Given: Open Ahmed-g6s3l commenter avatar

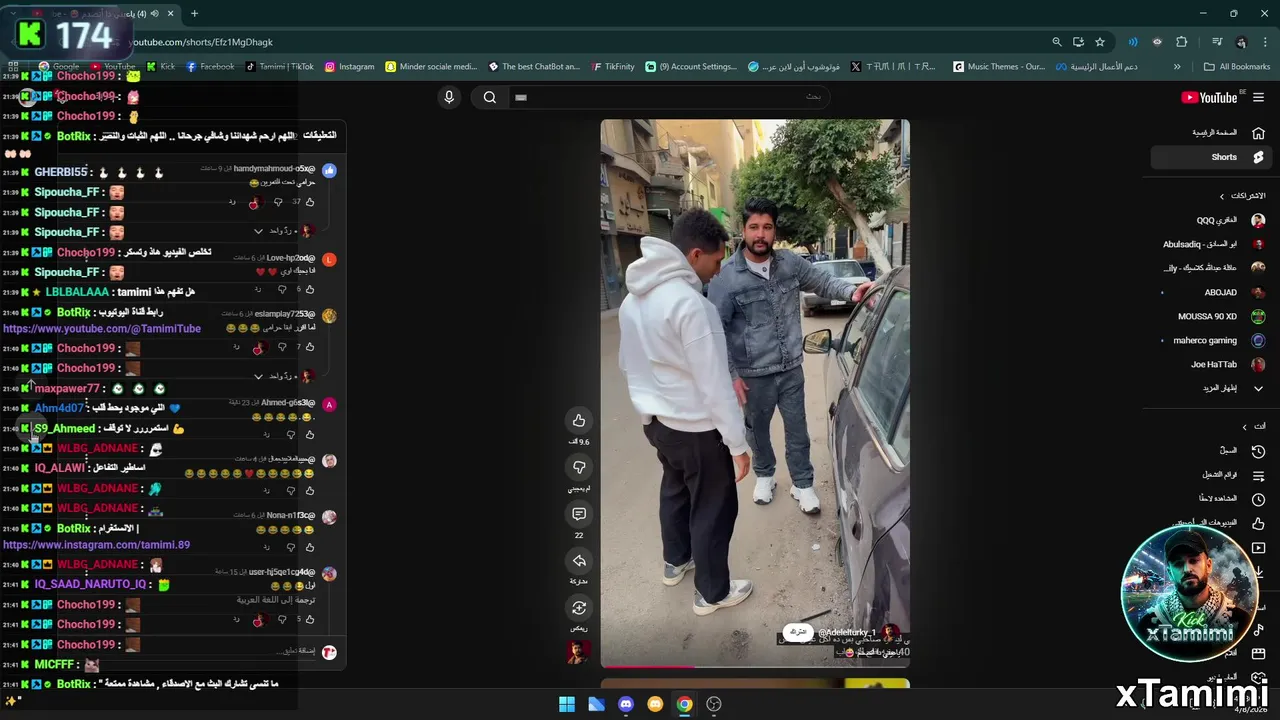Looking at the screenshot, I should pos(329,404).
